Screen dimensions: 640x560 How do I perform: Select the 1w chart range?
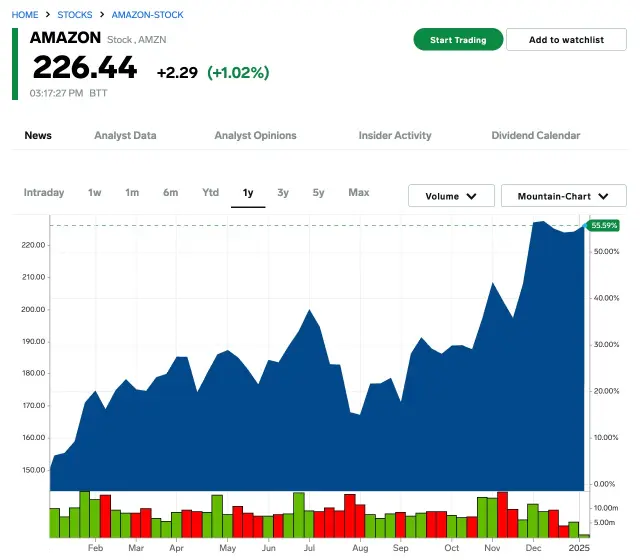[x=95, y=192]
